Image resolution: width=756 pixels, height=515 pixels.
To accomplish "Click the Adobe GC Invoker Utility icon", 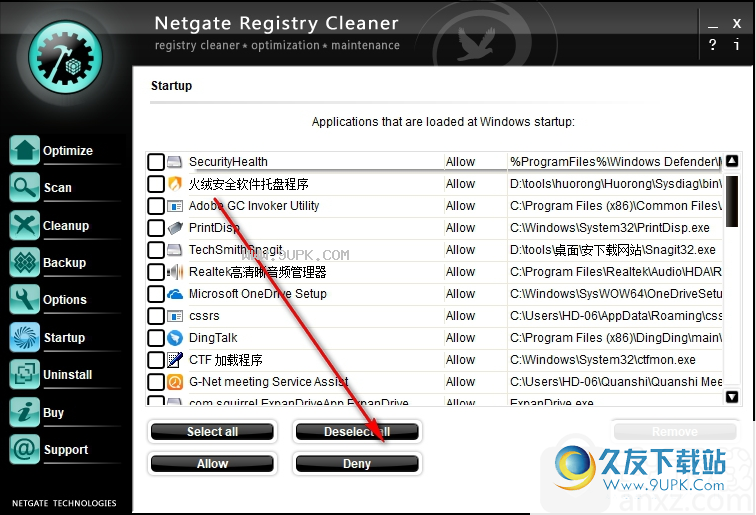I will (x=175, y=206).
